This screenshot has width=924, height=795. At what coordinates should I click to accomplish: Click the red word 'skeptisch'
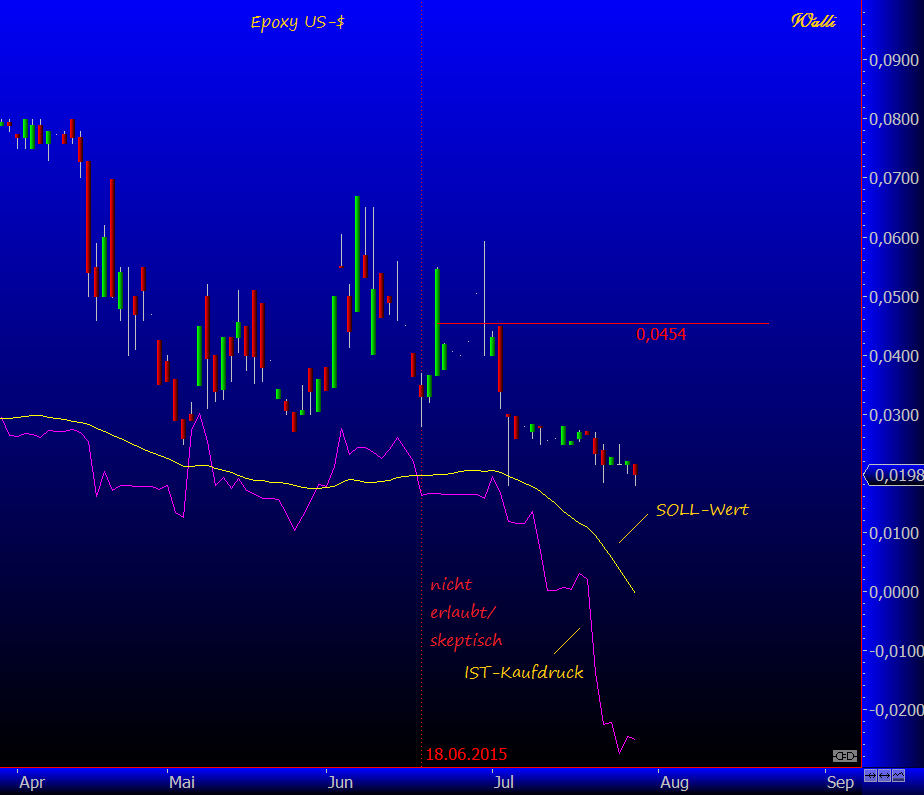tap(466, 641)
